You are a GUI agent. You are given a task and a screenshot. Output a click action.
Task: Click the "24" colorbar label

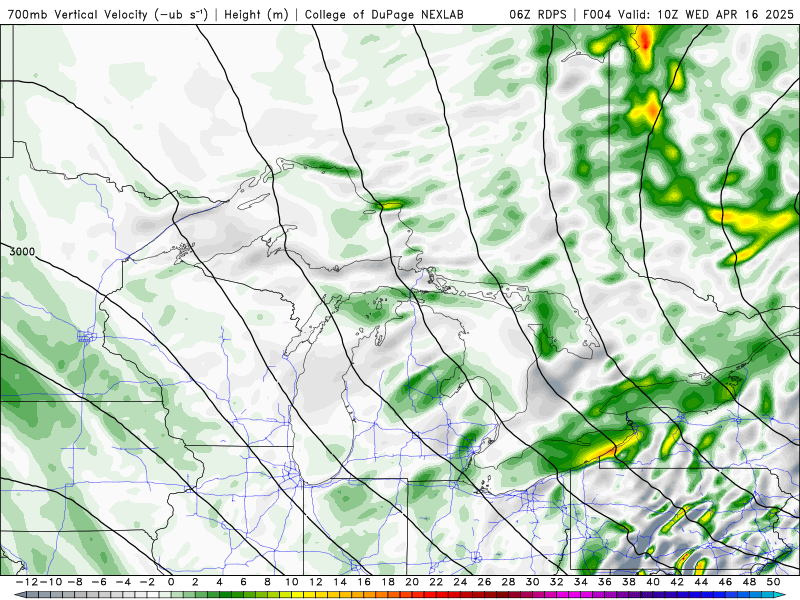pos(460,582)
